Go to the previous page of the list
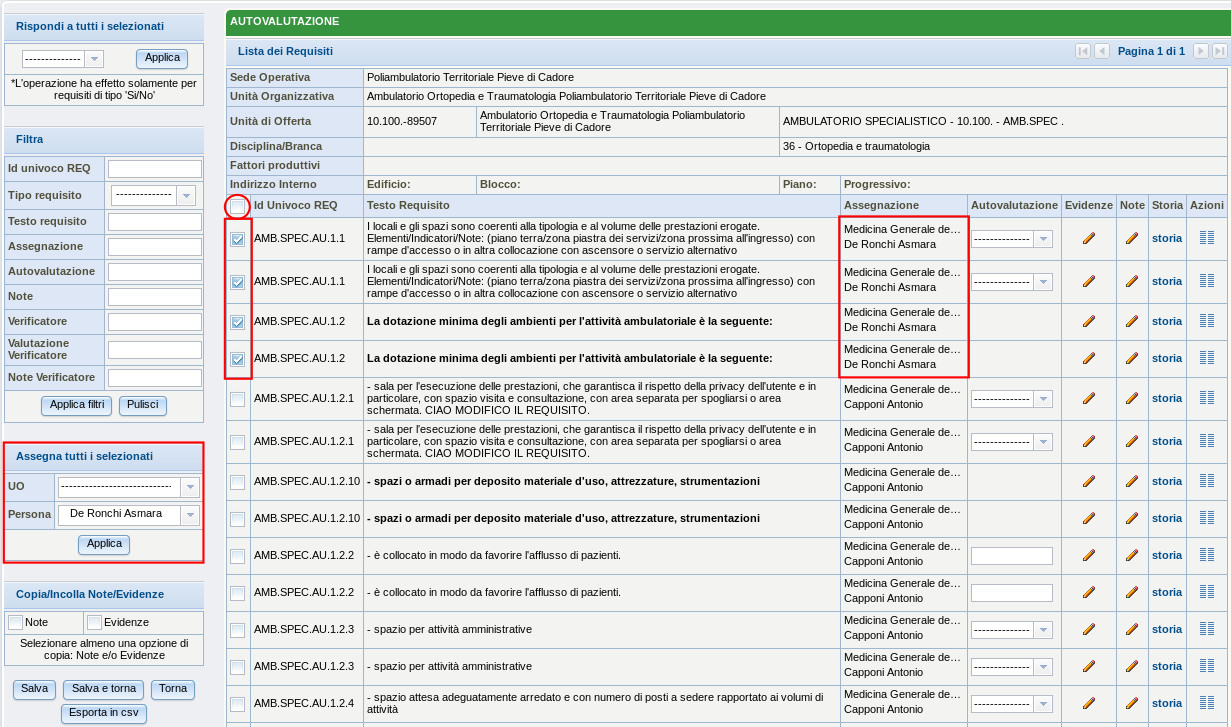The image size is (1231, 727). tap(1101, 51)
